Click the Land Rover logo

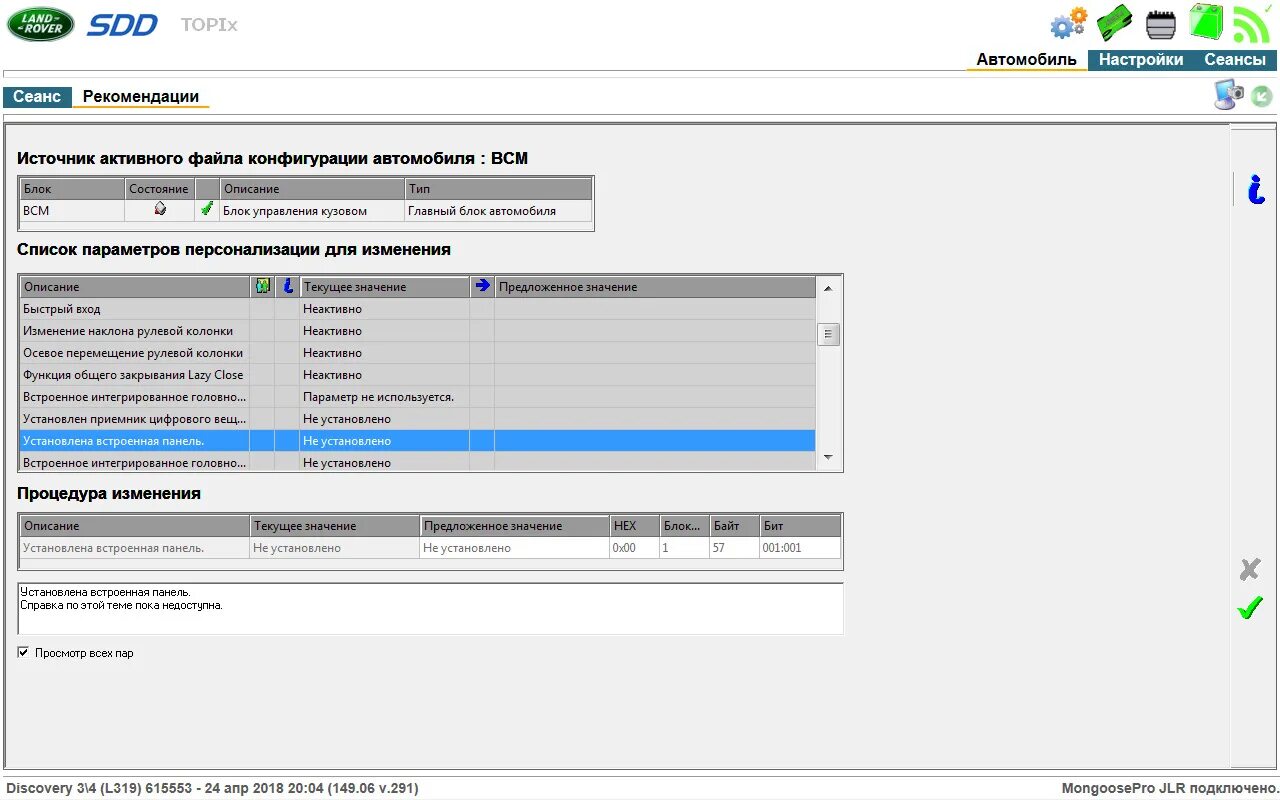point(41,24)
